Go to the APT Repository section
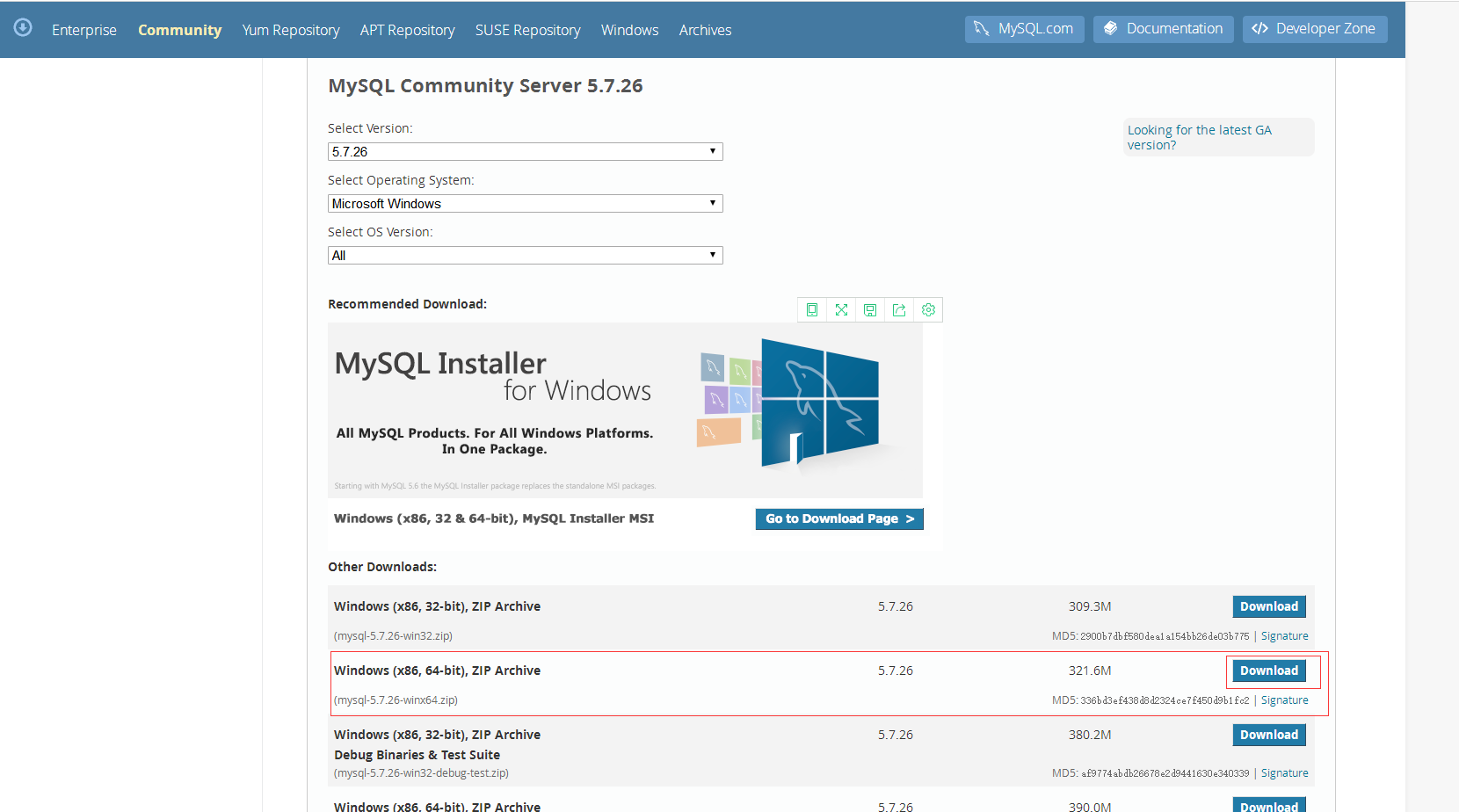The image size is (1459, 812). click(408, 30)
